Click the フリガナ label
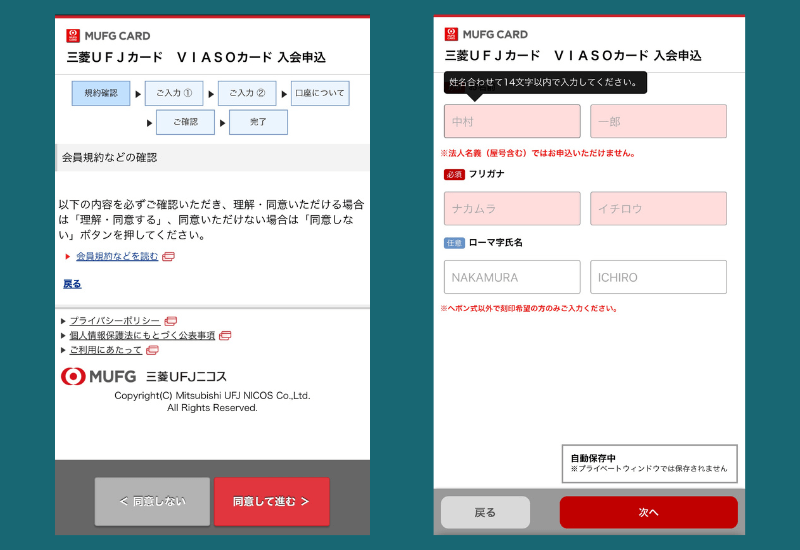Viewport: 800px width, 550px height. pyautogui.click(x=486, y=174)
